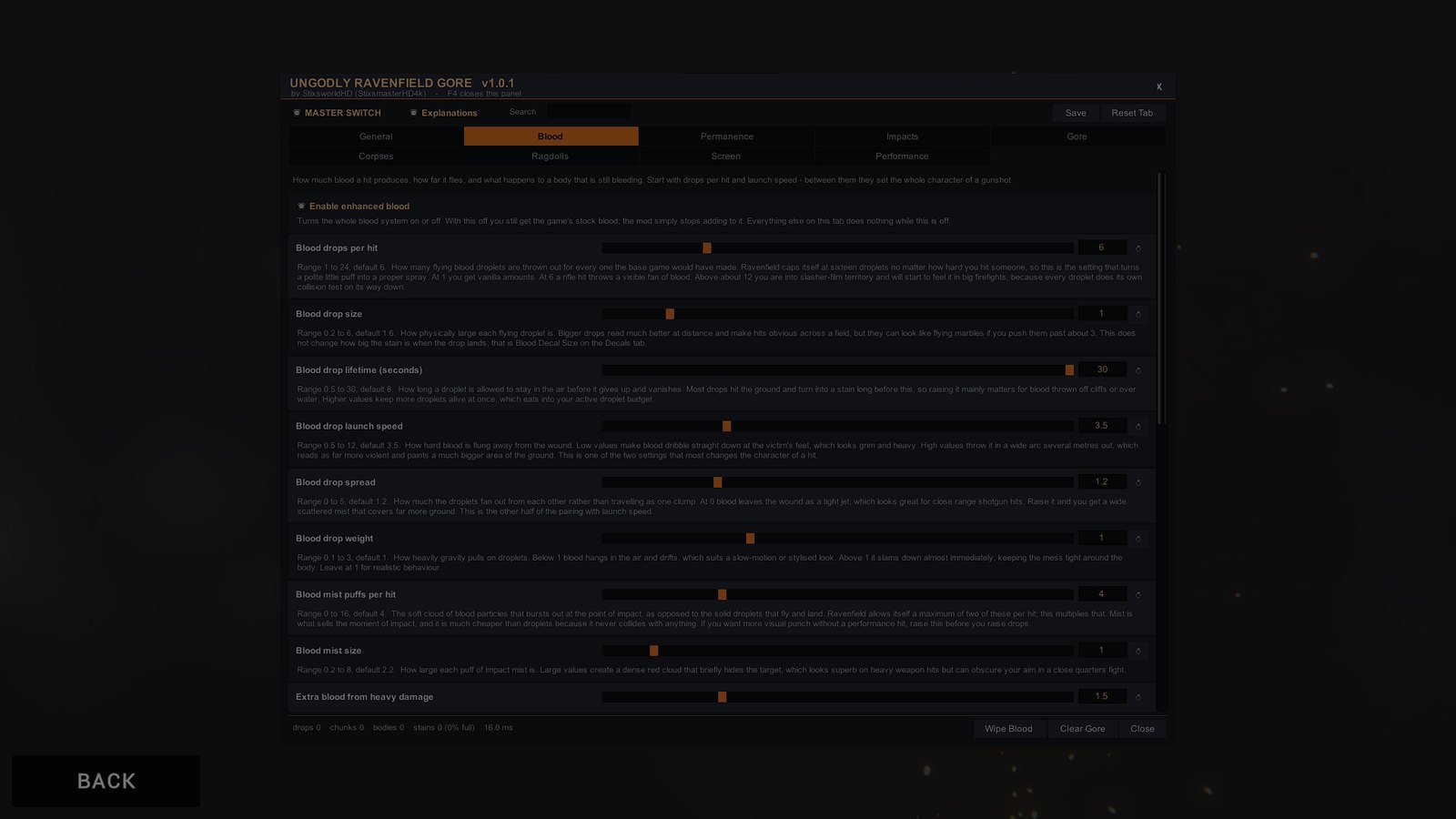
Task: Toggle the Explanations option
Action: [x=443, y=113]
